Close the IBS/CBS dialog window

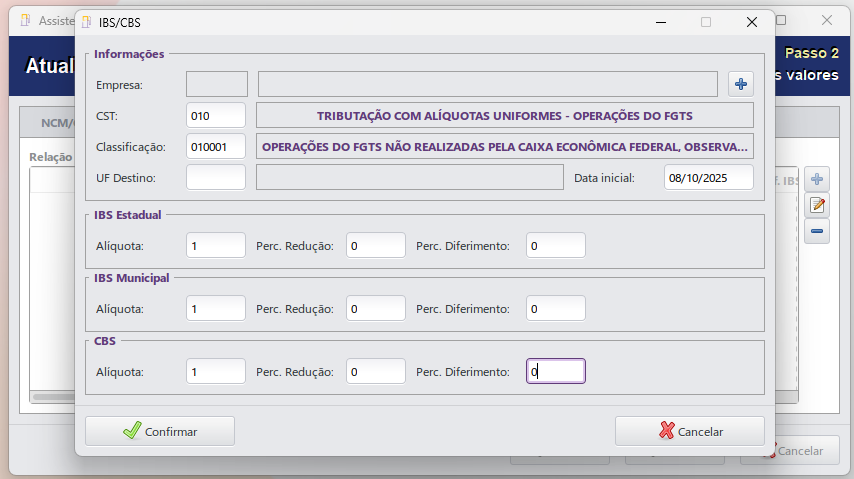752,21
